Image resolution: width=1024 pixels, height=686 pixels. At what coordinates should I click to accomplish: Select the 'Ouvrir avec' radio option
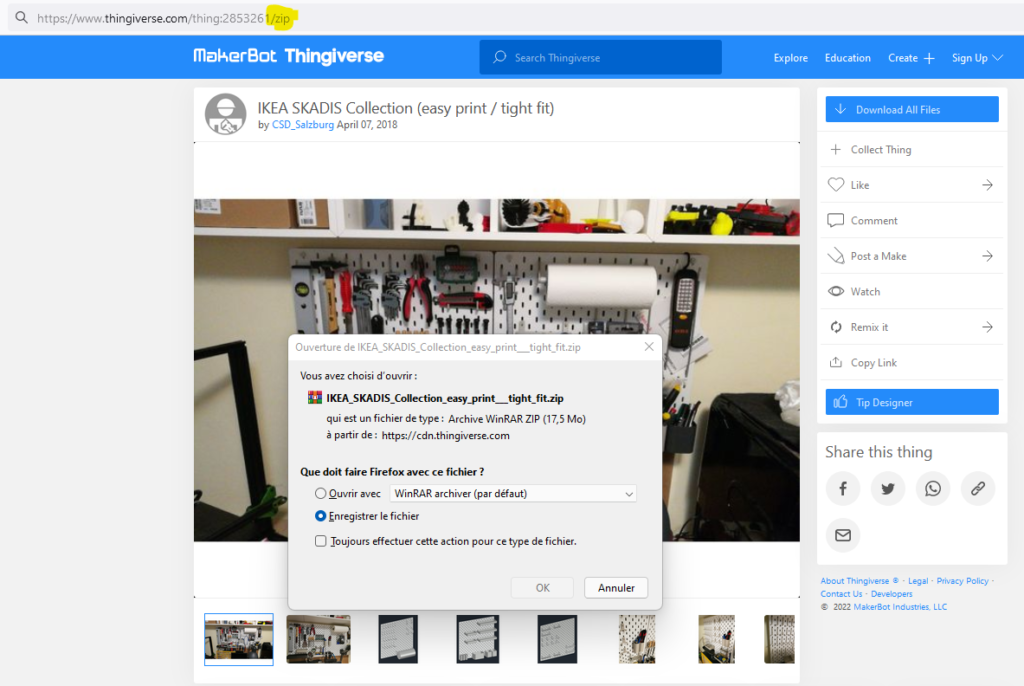click(320, 493)
